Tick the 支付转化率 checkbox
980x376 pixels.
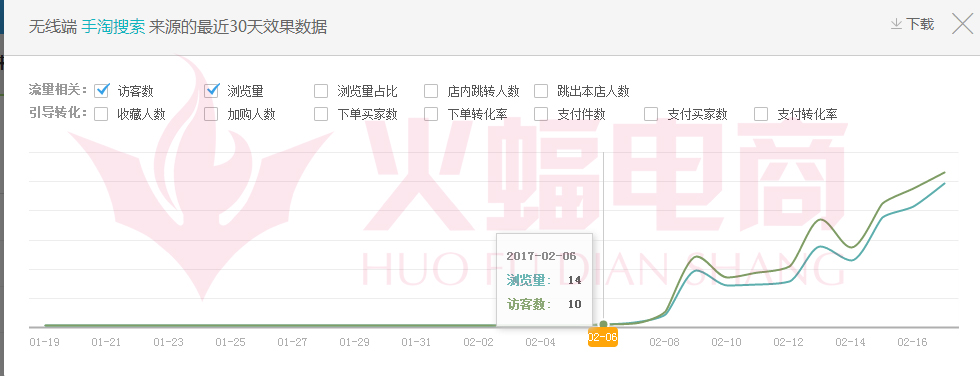(761, 114)
